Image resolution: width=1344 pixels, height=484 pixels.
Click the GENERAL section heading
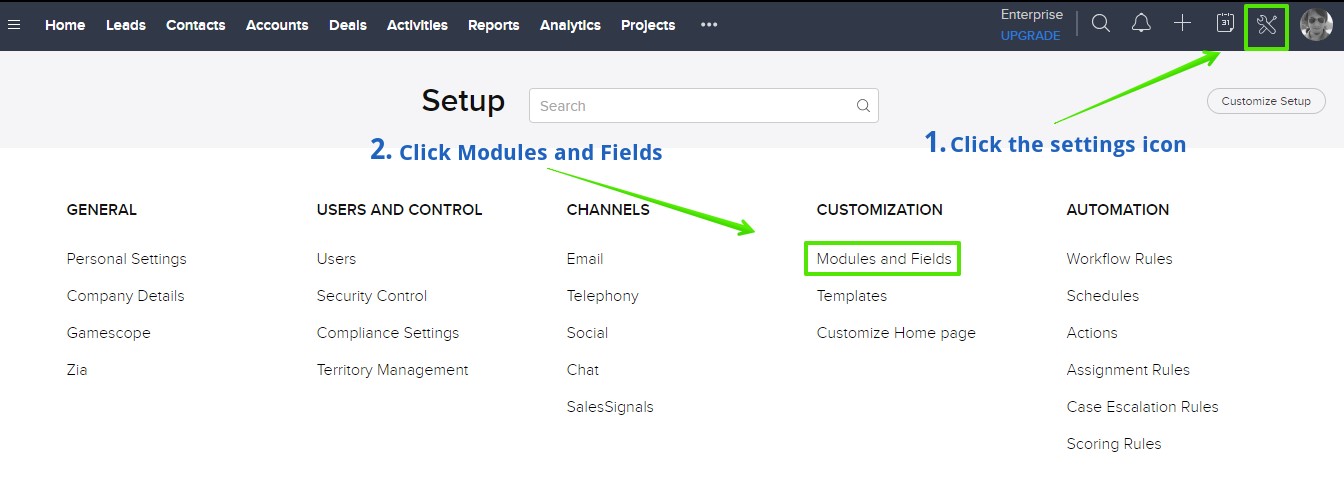click(x=102, y=210)
